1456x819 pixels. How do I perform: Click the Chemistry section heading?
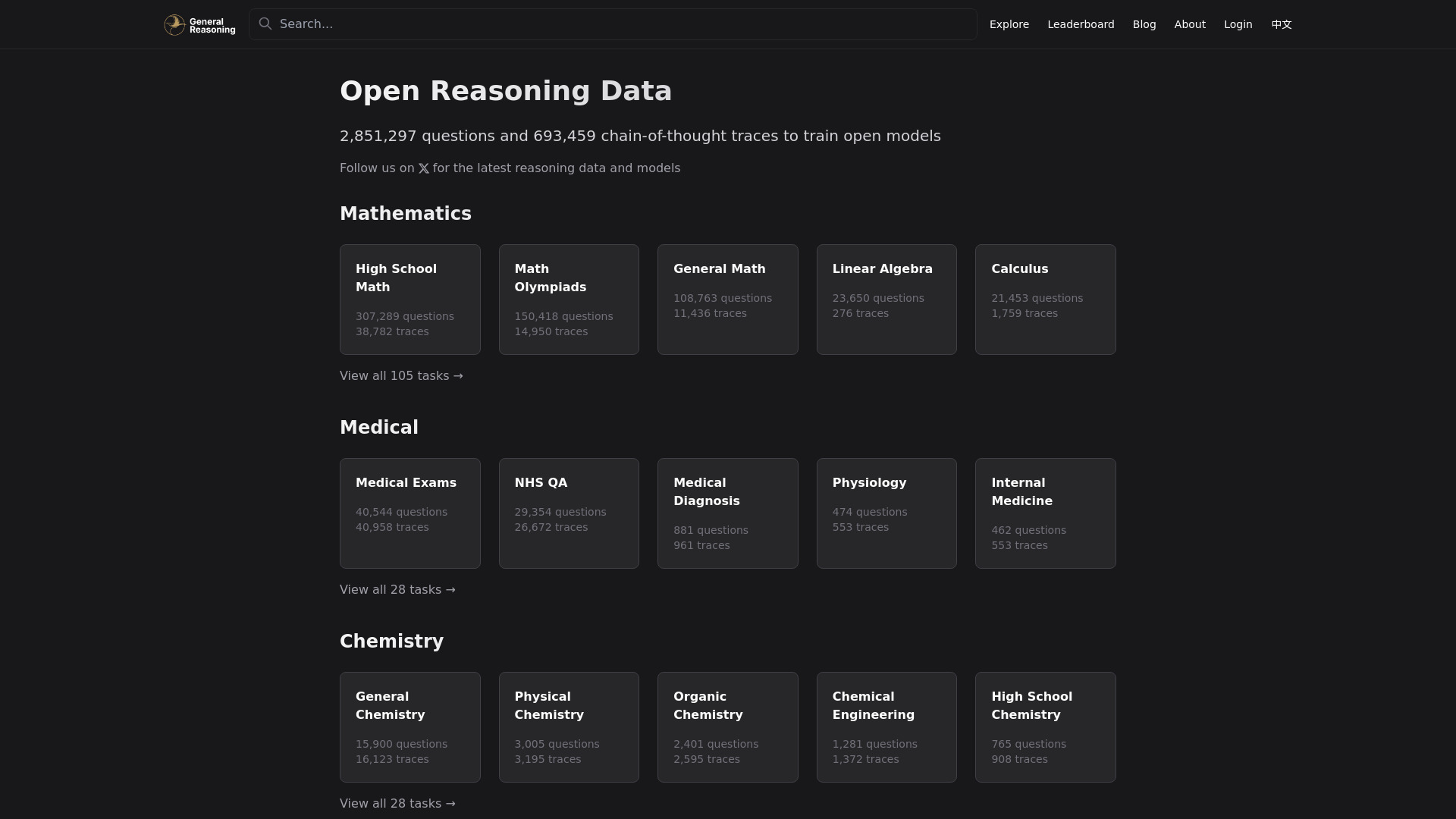click(391, 642)
